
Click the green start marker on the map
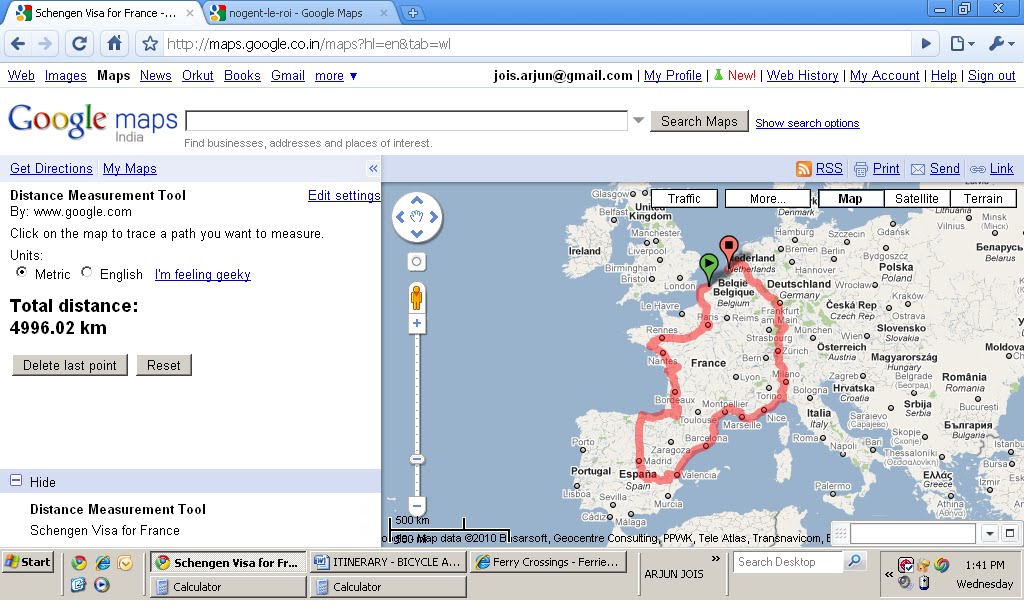pyautogui.click(x=709, y=266)
